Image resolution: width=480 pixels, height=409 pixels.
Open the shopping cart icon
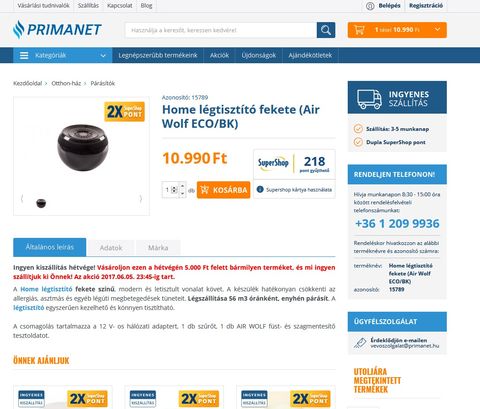(359, 30)
